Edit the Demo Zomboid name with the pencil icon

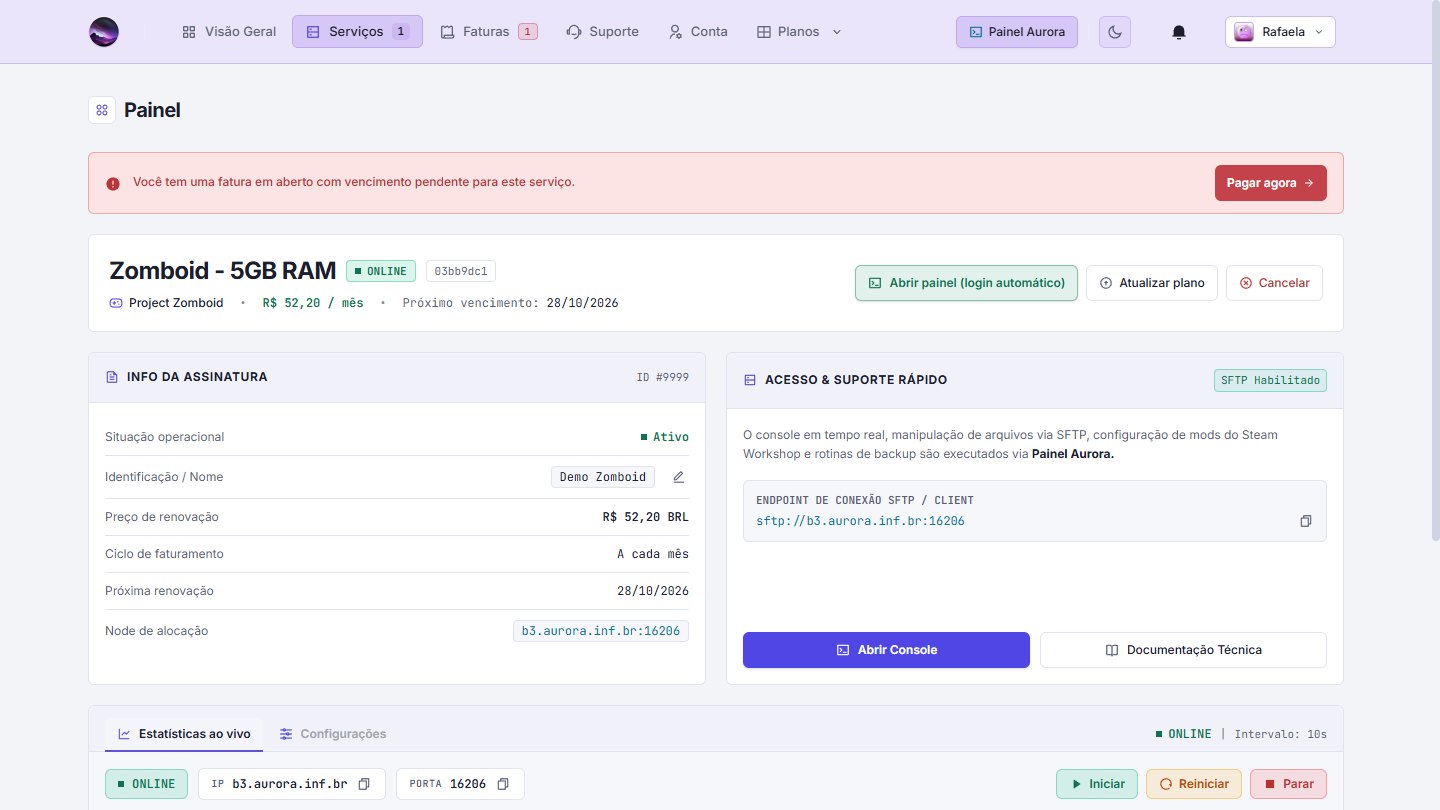point(679,477)
